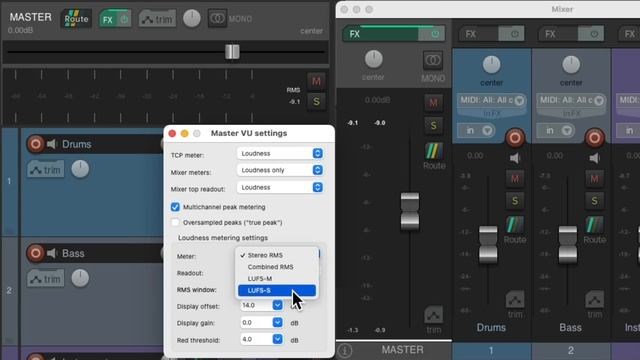Open the Drums channel MIDI input dropdown
The width and height of the screenshot is (640, 360).
[492, 100]
